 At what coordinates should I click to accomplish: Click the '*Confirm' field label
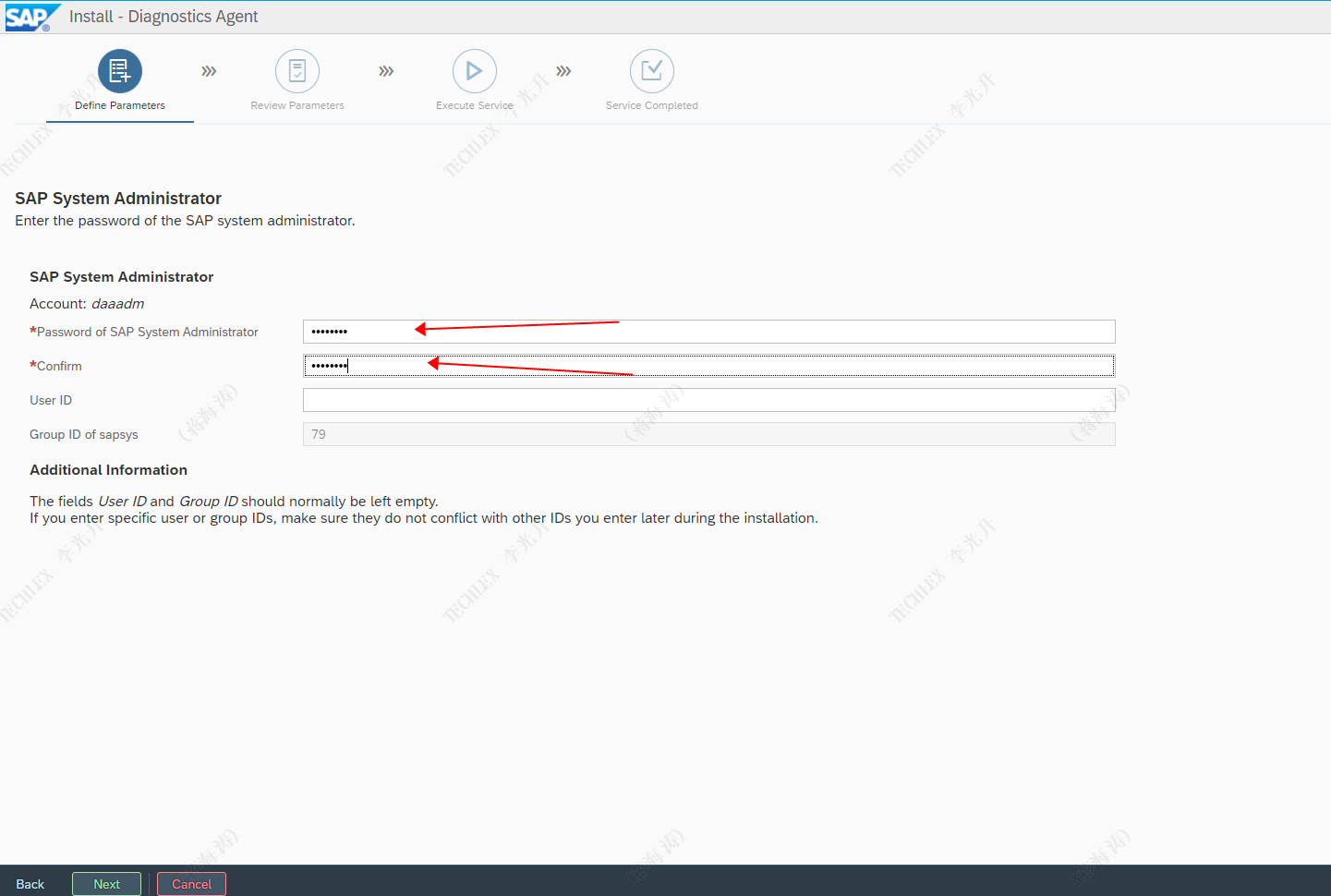pyautogui.click(x=55, y=366)
